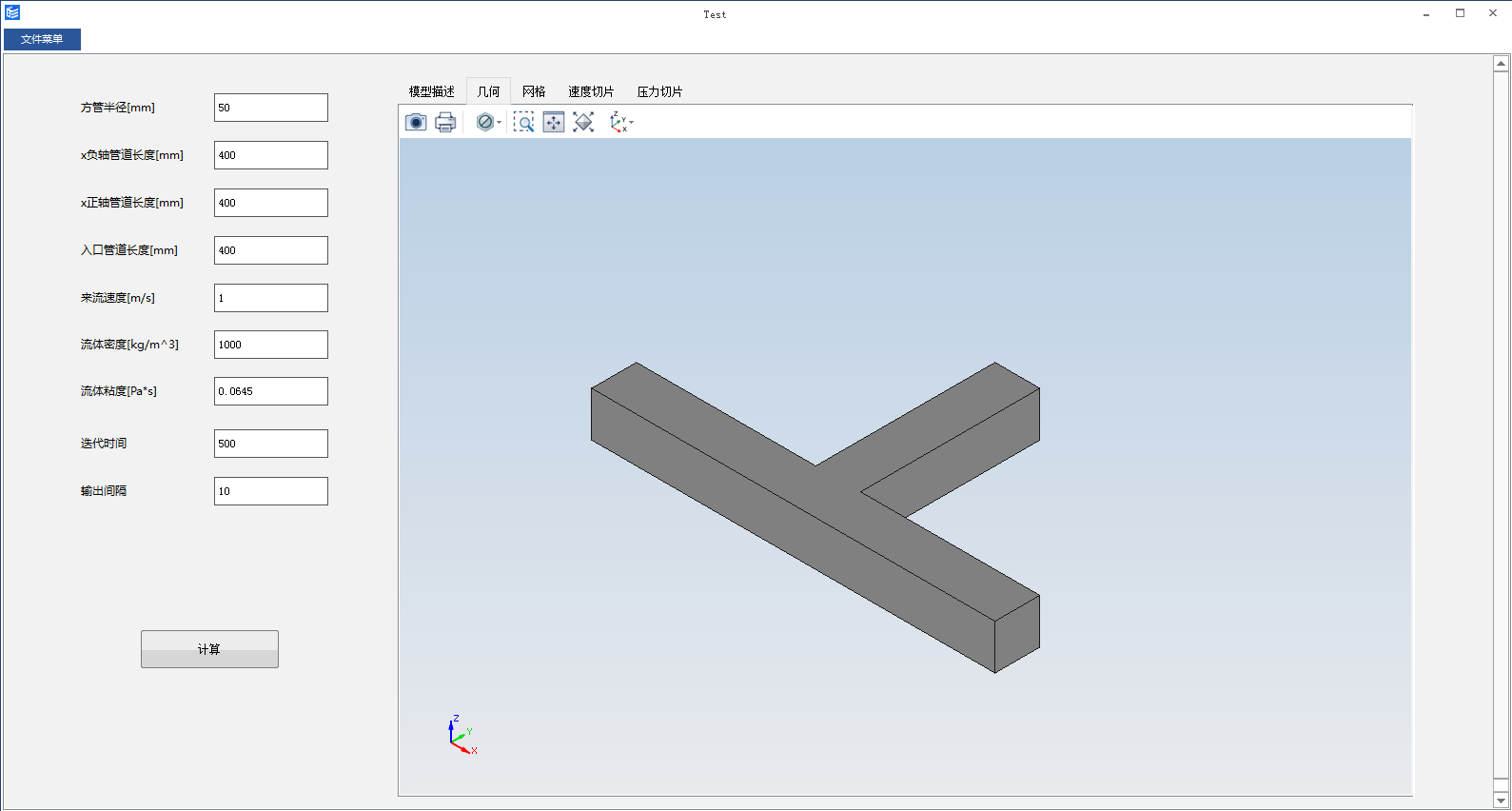
Task: Click the x正轴管道长度[mm] label
Action: 132,203
